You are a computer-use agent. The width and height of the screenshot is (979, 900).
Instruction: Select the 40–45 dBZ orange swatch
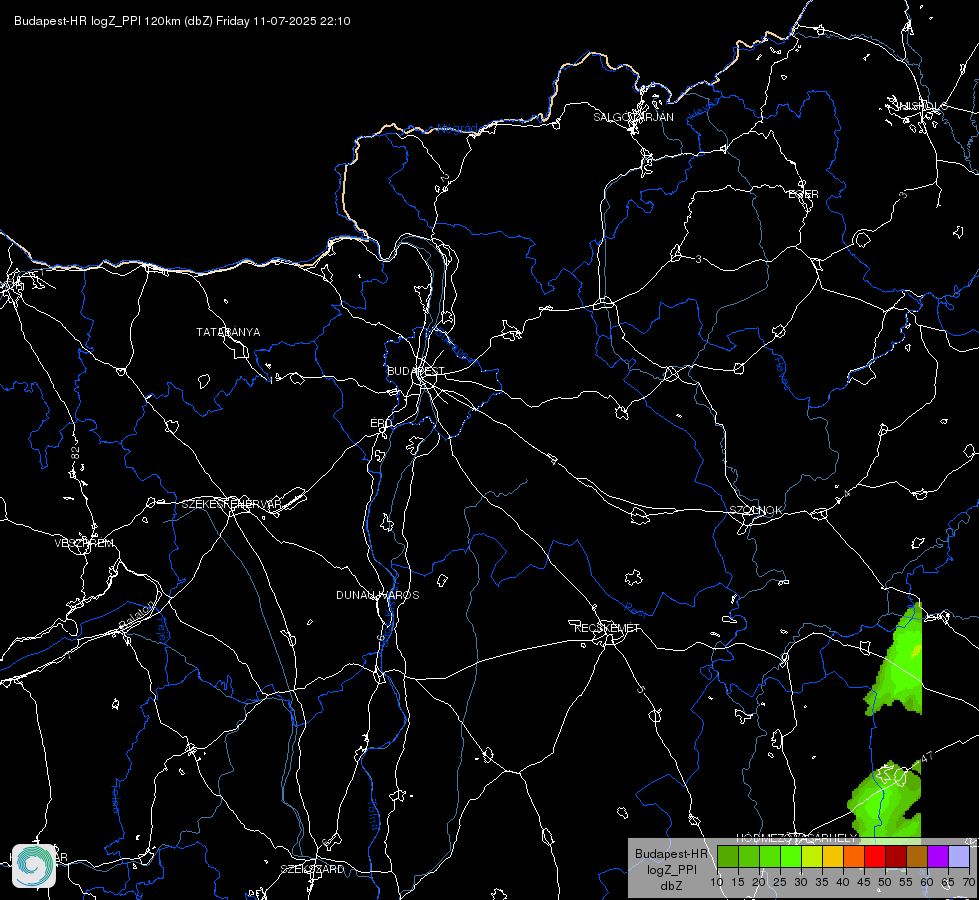tap(854, 856)
